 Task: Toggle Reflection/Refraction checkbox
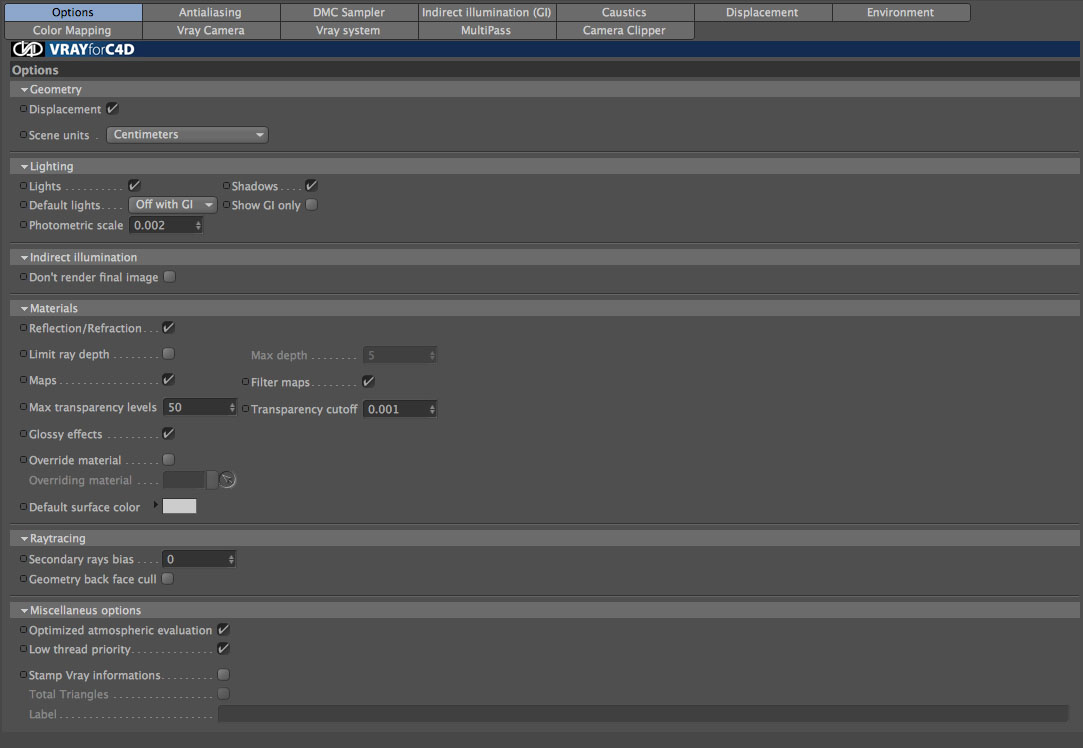point(168,327)
